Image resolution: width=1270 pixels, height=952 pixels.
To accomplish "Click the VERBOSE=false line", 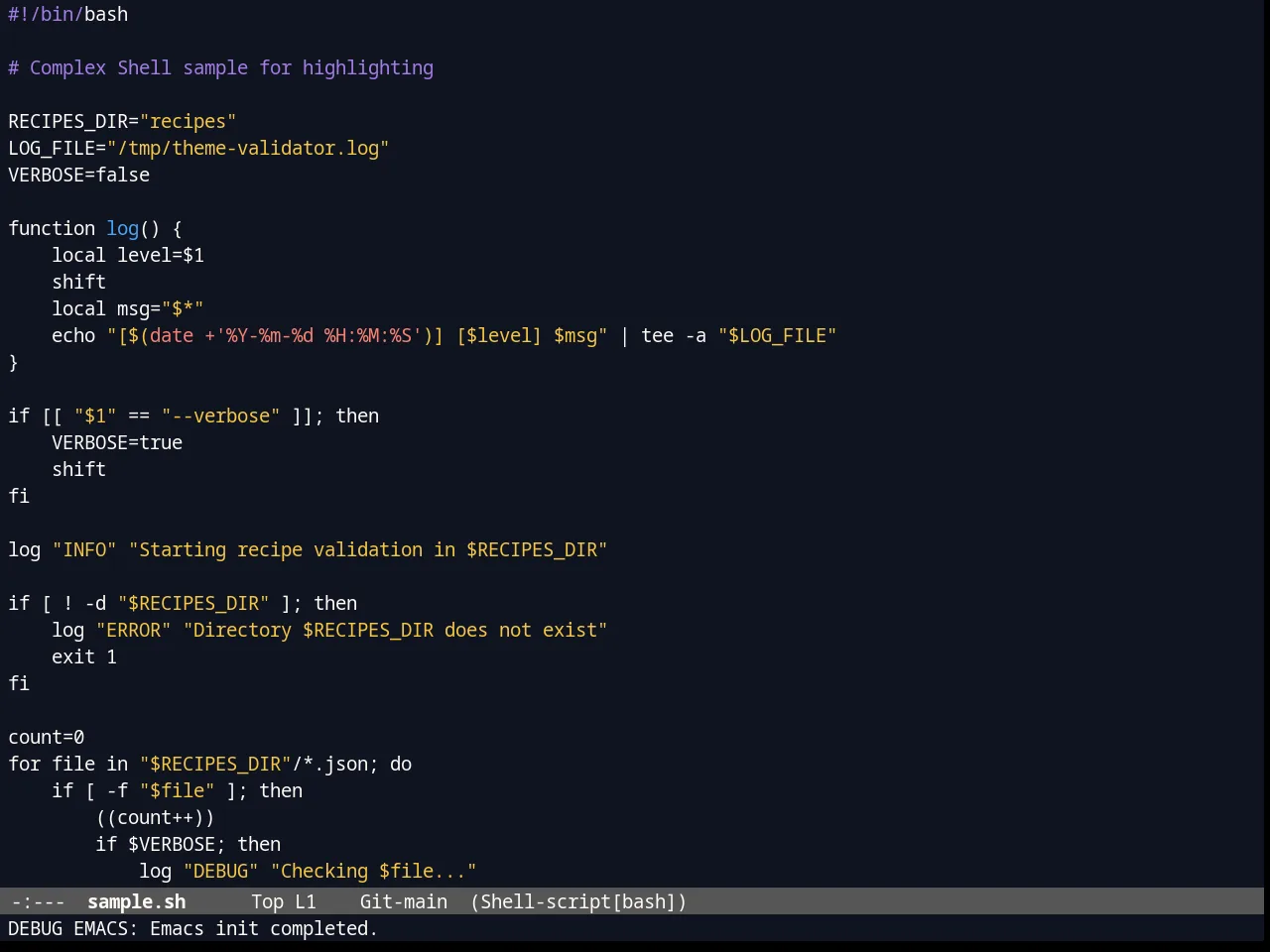I will pyautogui.click(x=79, y=175).
